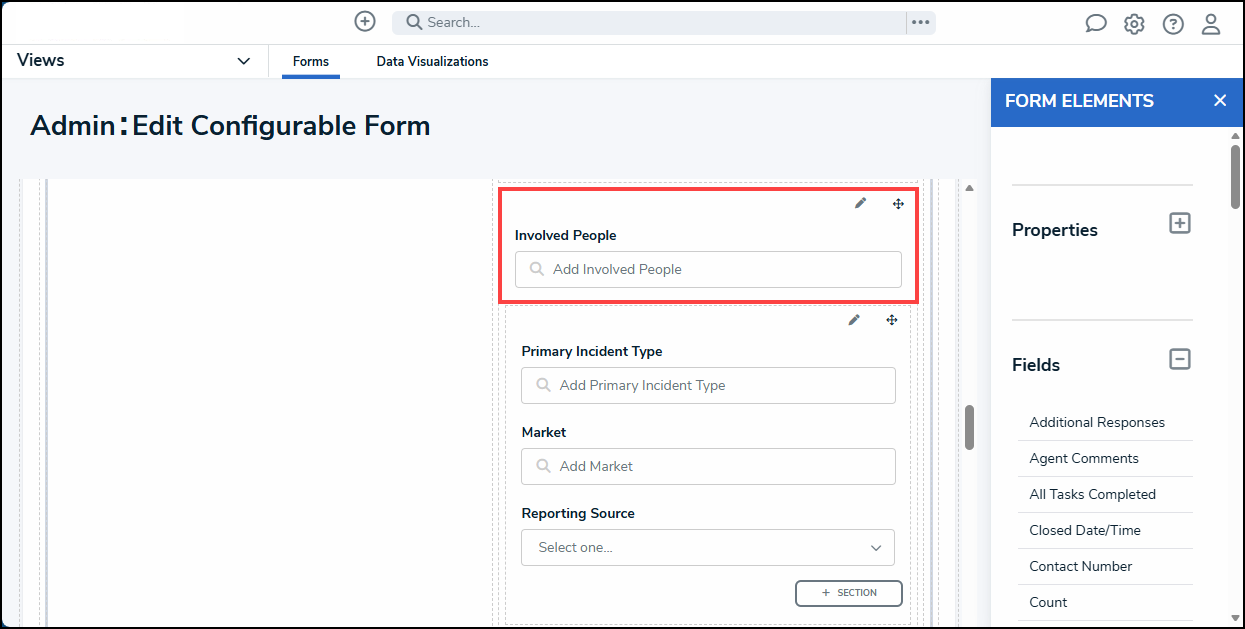
Task: Select the Agent Comments field
Action: point(1084,458)
